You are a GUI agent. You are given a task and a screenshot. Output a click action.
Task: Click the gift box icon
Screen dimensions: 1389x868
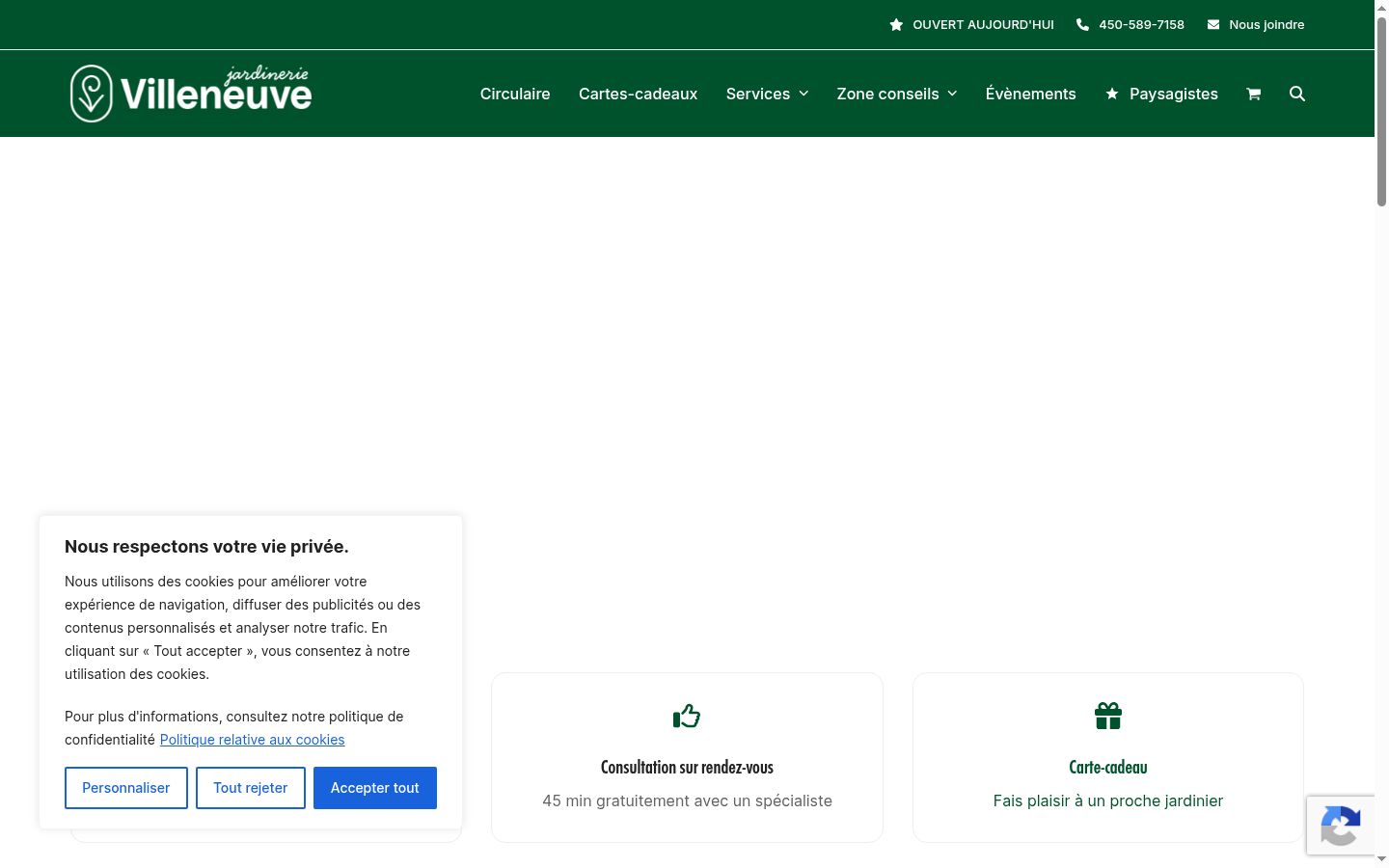[1108, 716]
